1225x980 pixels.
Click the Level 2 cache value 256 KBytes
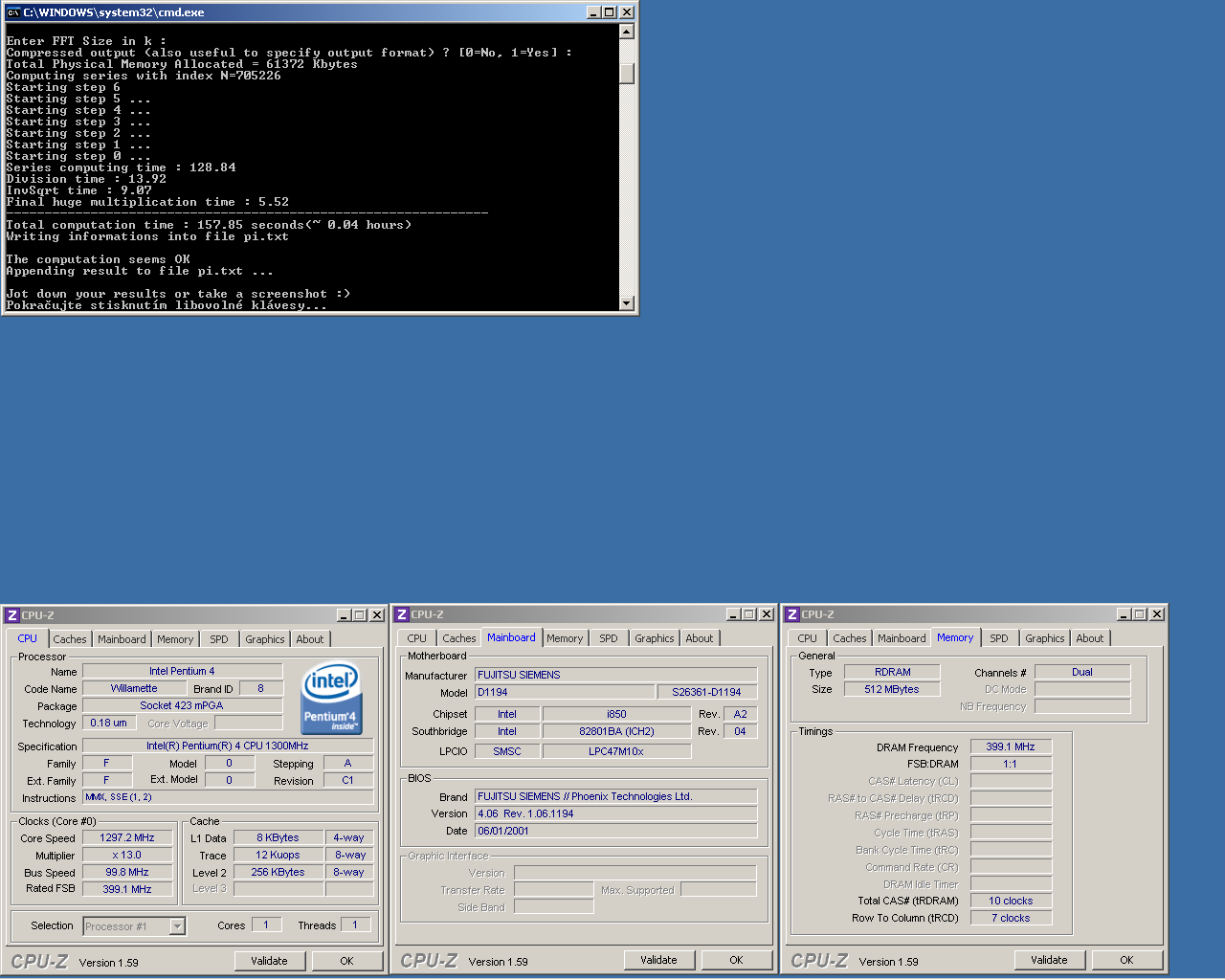pos(278,872)
